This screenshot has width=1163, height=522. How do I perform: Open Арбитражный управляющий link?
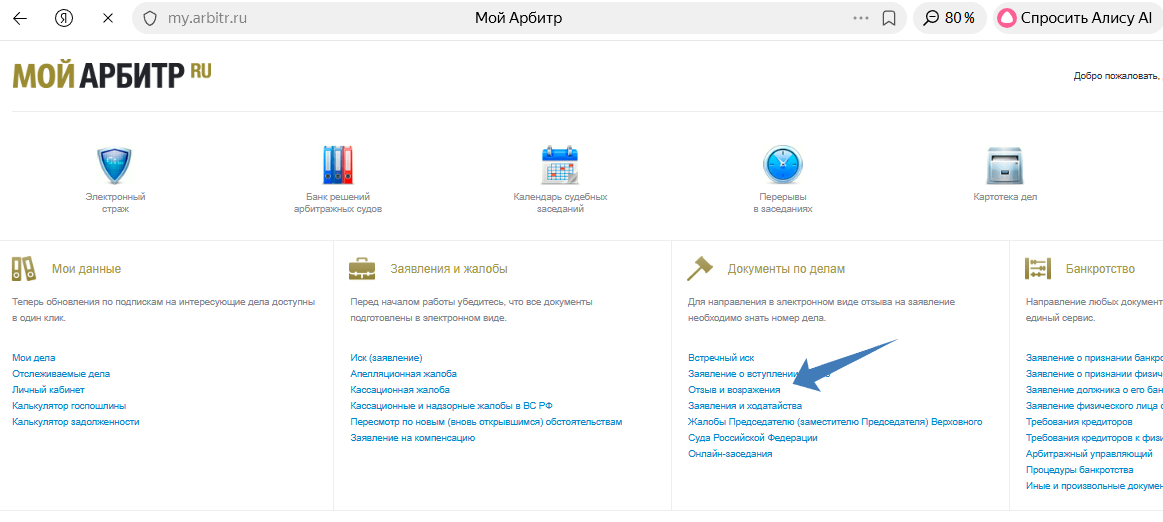coord(1089,453)
